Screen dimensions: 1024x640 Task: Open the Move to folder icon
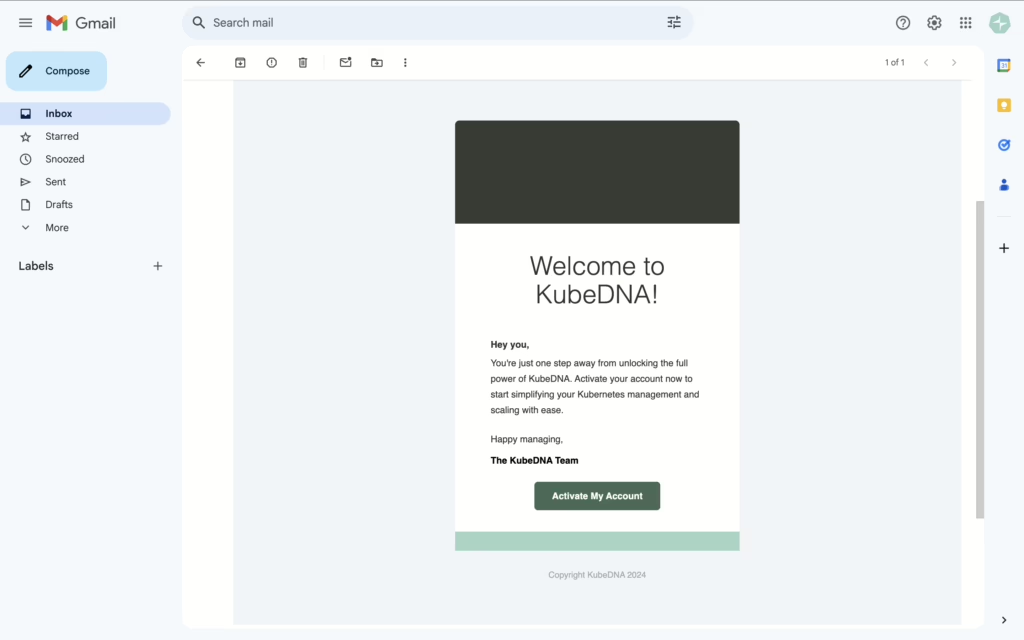coord(377,63)
